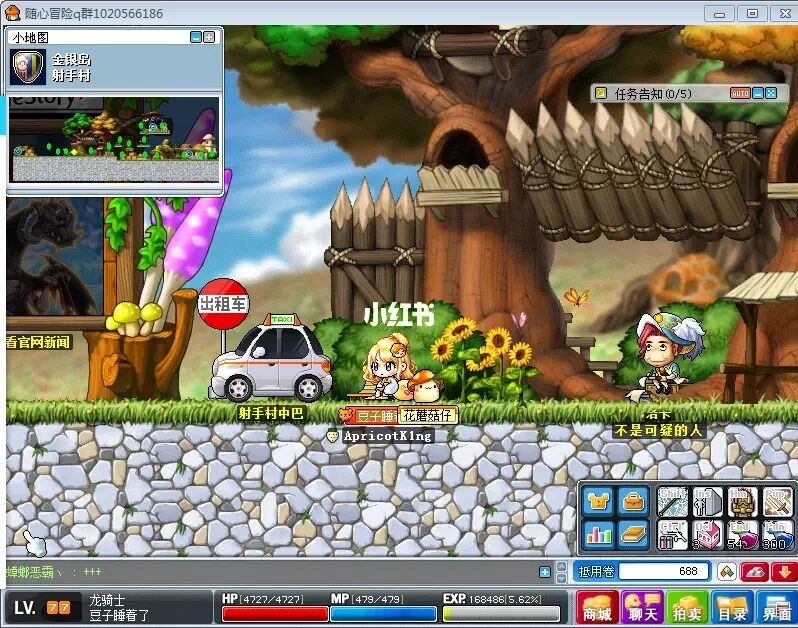Click the 射手村 map emblem icon
This screenshot has height=628, width=798.
pyautogui.click(x=28, y=67)
